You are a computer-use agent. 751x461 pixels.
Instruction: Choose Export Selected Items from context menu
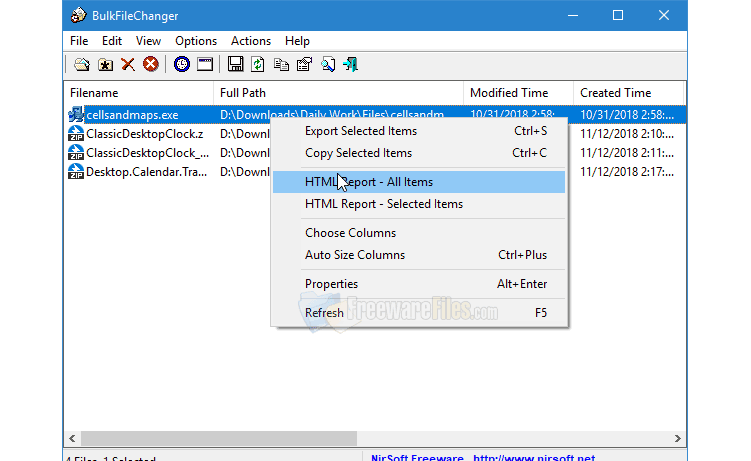(x=419, y=131)
